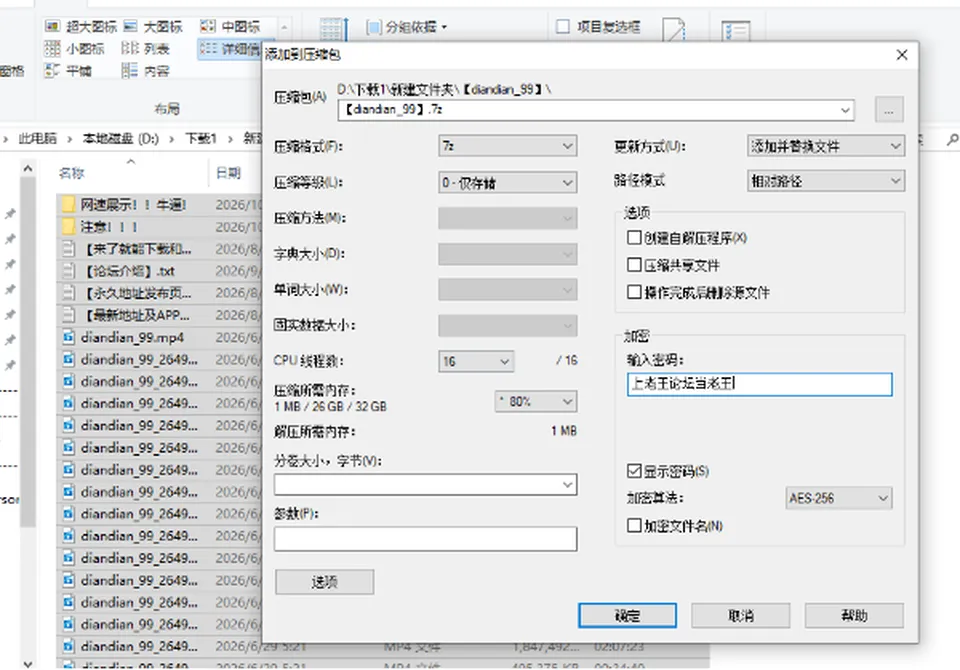Image resolution: width=960 pixels, height=670 pixels.
Task: Expand the 分卷大小 combo box
Action: (426, 484)
